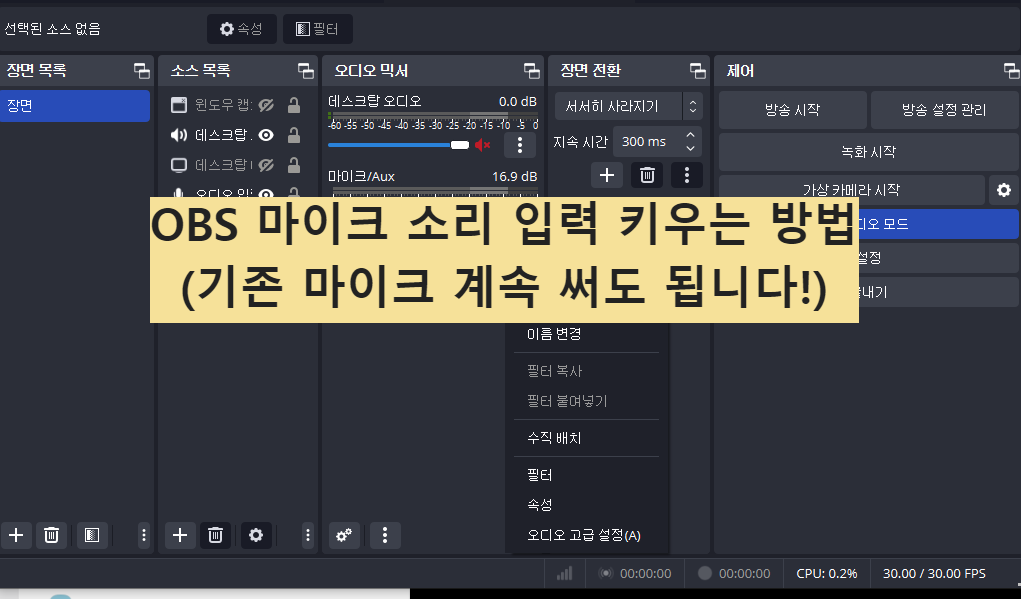
Task: Open the source list three-dot menu
Action: coord(308,535)
